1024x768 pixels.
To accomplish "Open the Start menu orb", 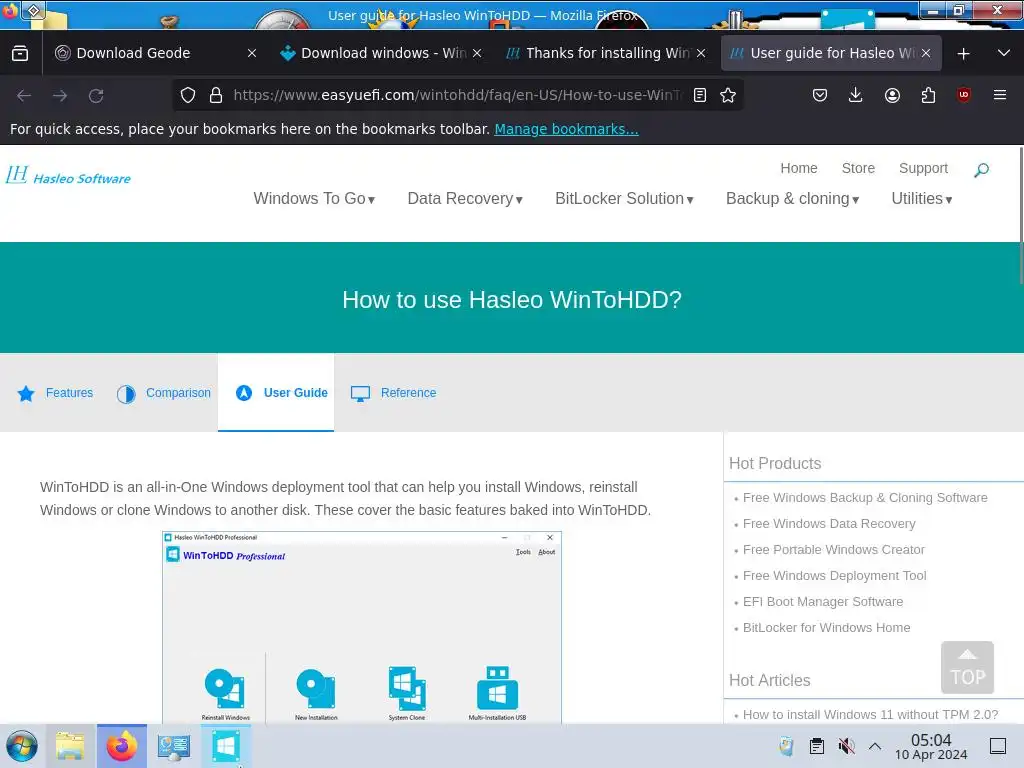I will coord(22,746).
